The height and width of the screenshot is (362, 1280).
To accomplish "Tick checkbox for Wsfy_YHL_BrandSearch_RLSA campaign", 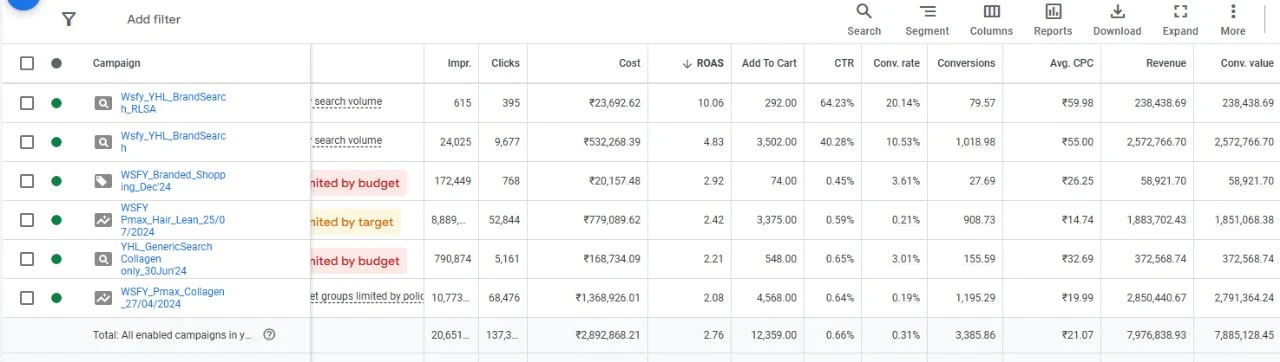I will pyautogui.click(x=27, y=102).
